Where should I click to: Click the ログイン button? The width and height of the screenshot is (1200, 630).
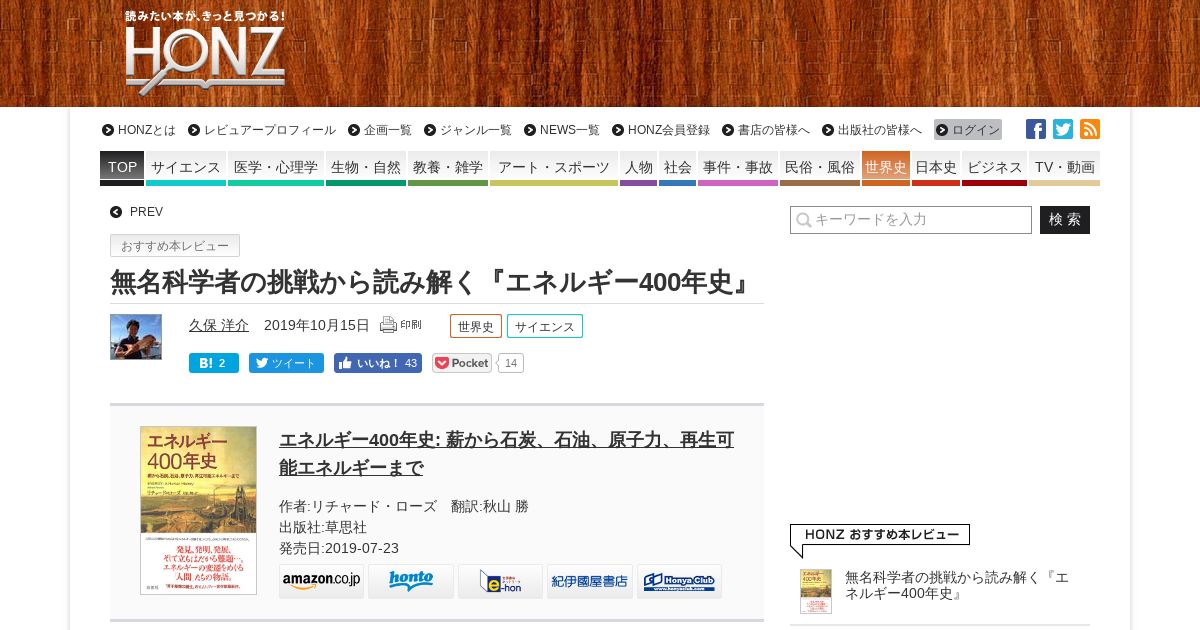click(968, 130)
